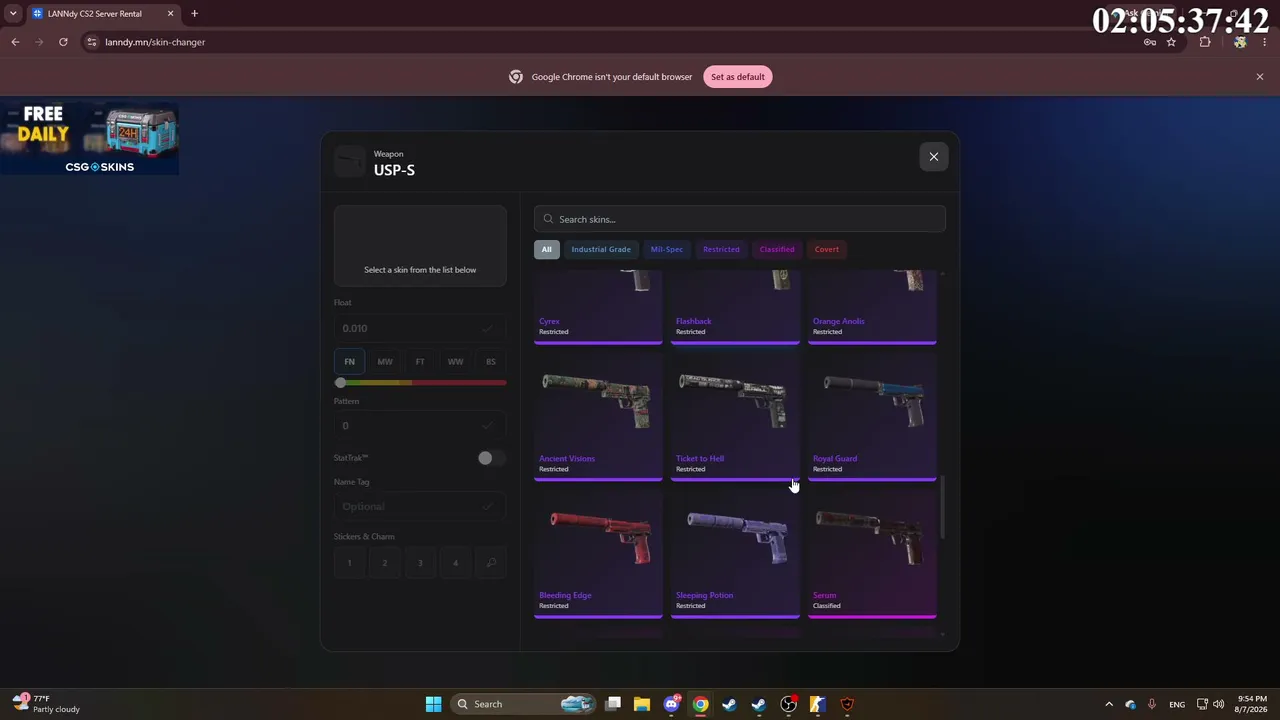The height and width of the screenshot is (720, 1280).
Task: Click the Pattern value field
Action: click(420, 426)
